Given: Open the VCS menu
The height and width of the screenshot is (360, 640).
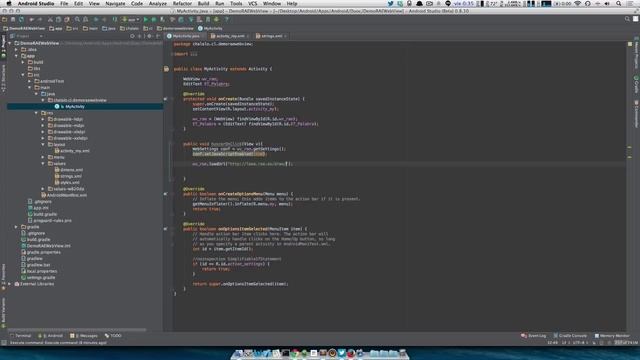Looking at the screenshot, I should pos(253,4).
